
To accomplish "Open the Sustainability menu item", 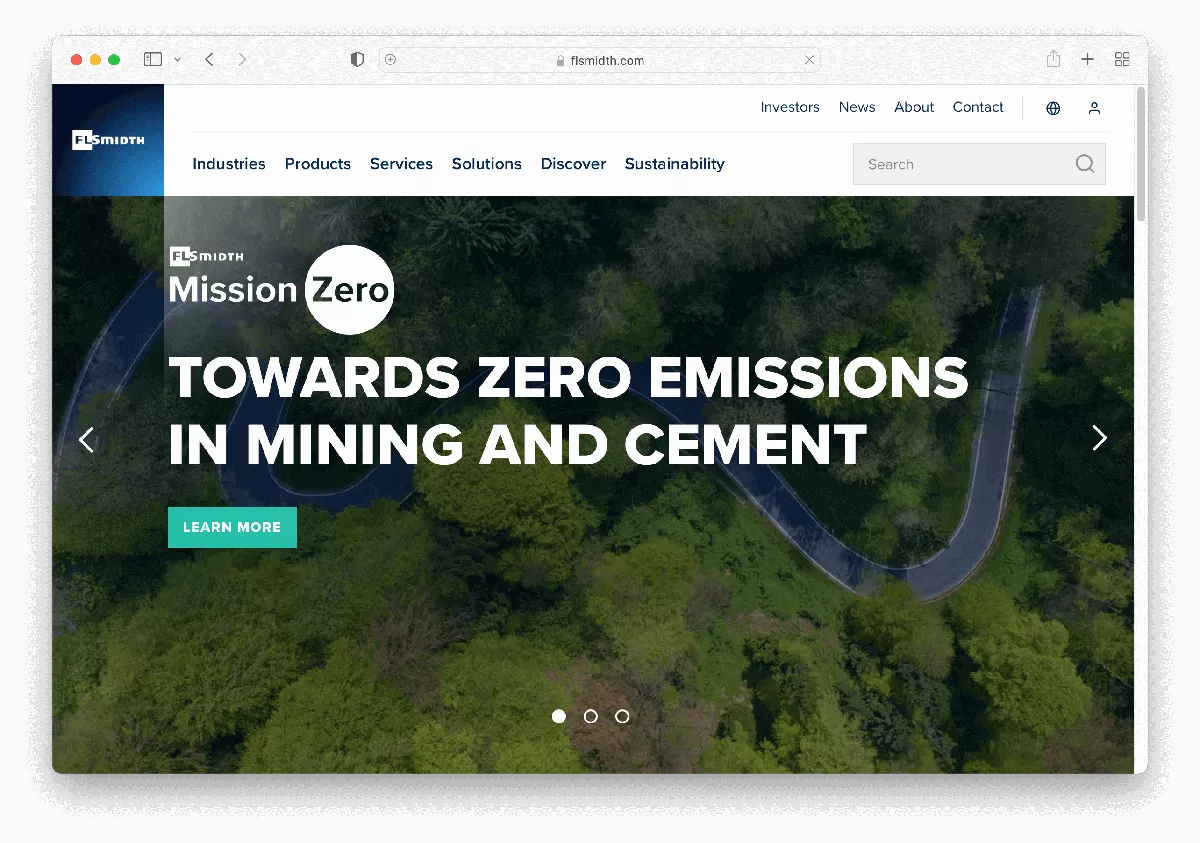I will tap(674, 164).
